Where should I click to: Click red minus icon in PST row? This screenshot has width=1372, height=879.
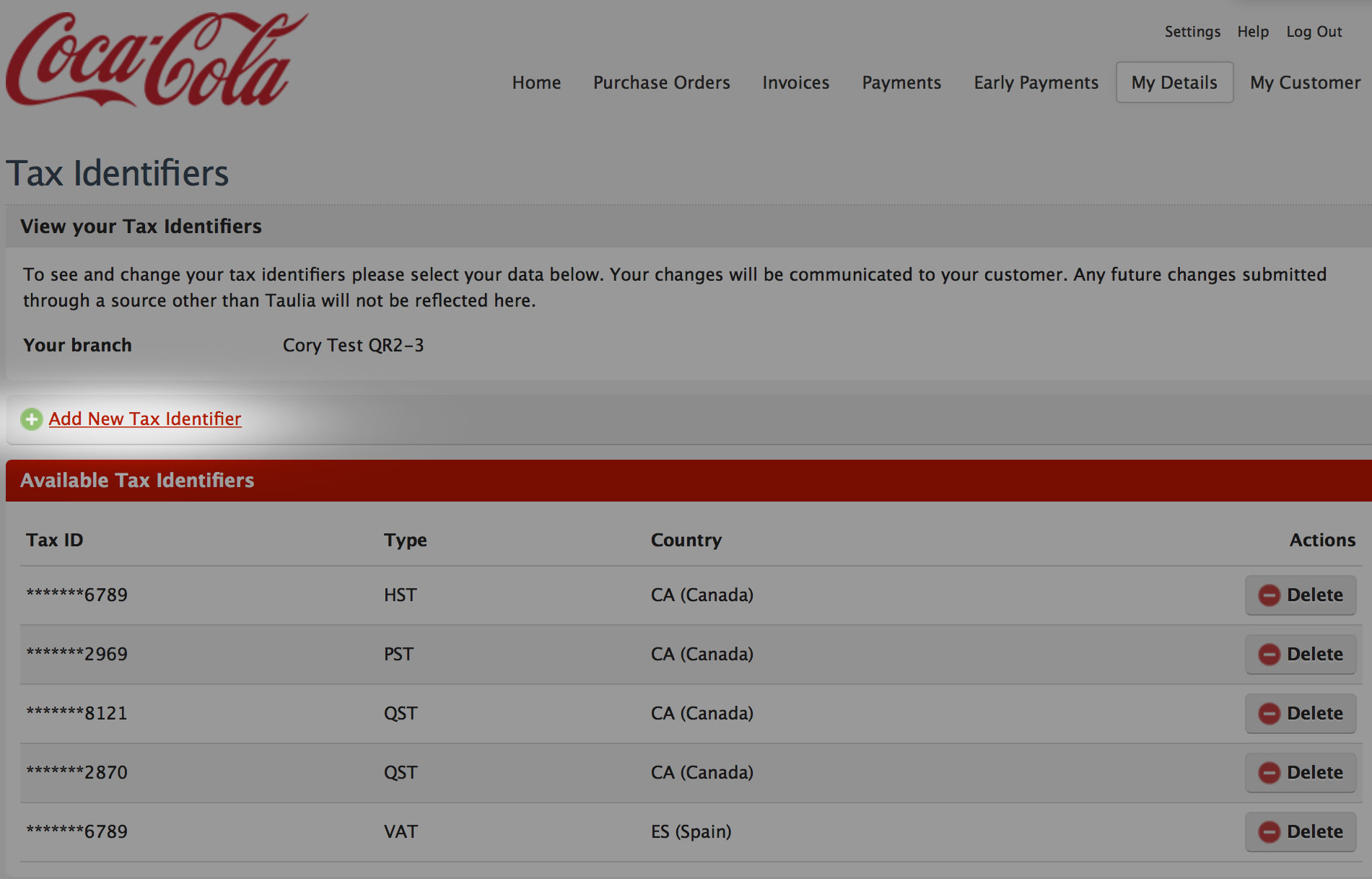tap(1269, 655)
